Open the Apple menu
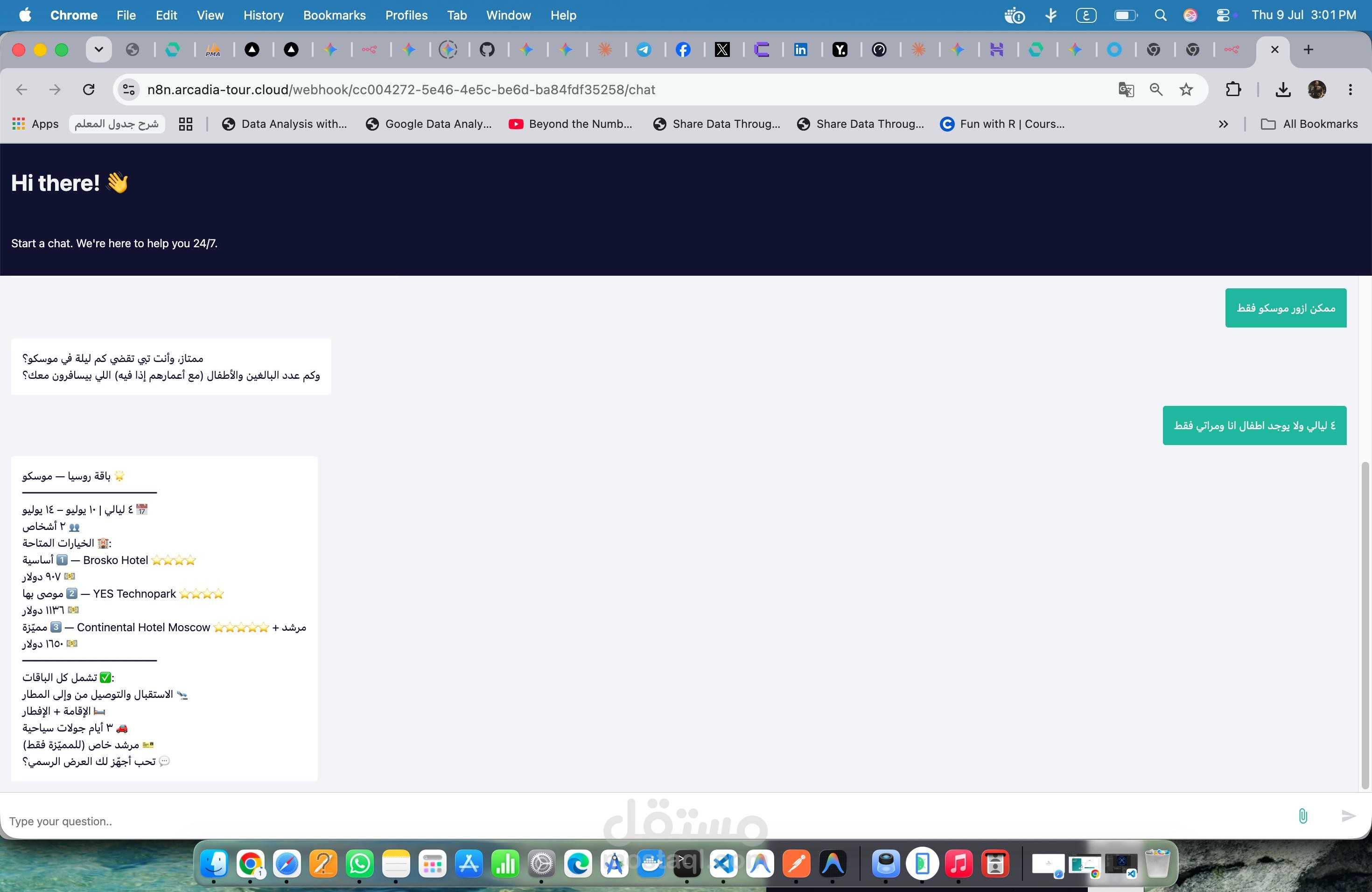Viewport: 1372px width, 892px height. coord(25,15)
